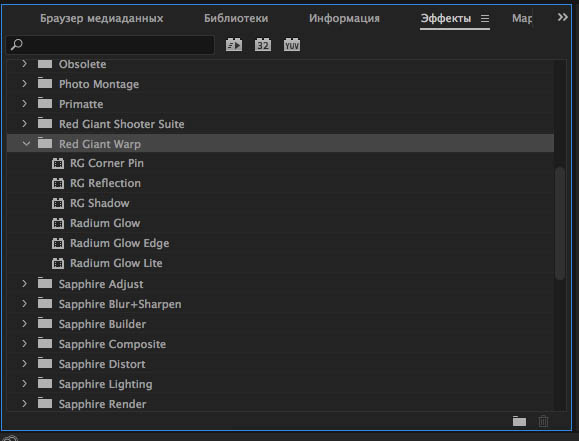
Task: Select the Photo Montage folder icon
Action: click(45, 83)
